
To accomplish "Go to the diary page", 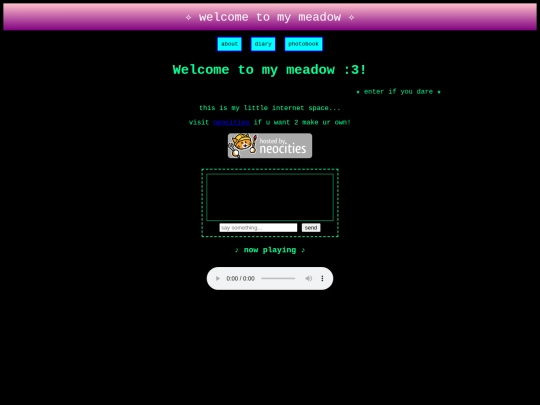I will [x=263, y=44].
